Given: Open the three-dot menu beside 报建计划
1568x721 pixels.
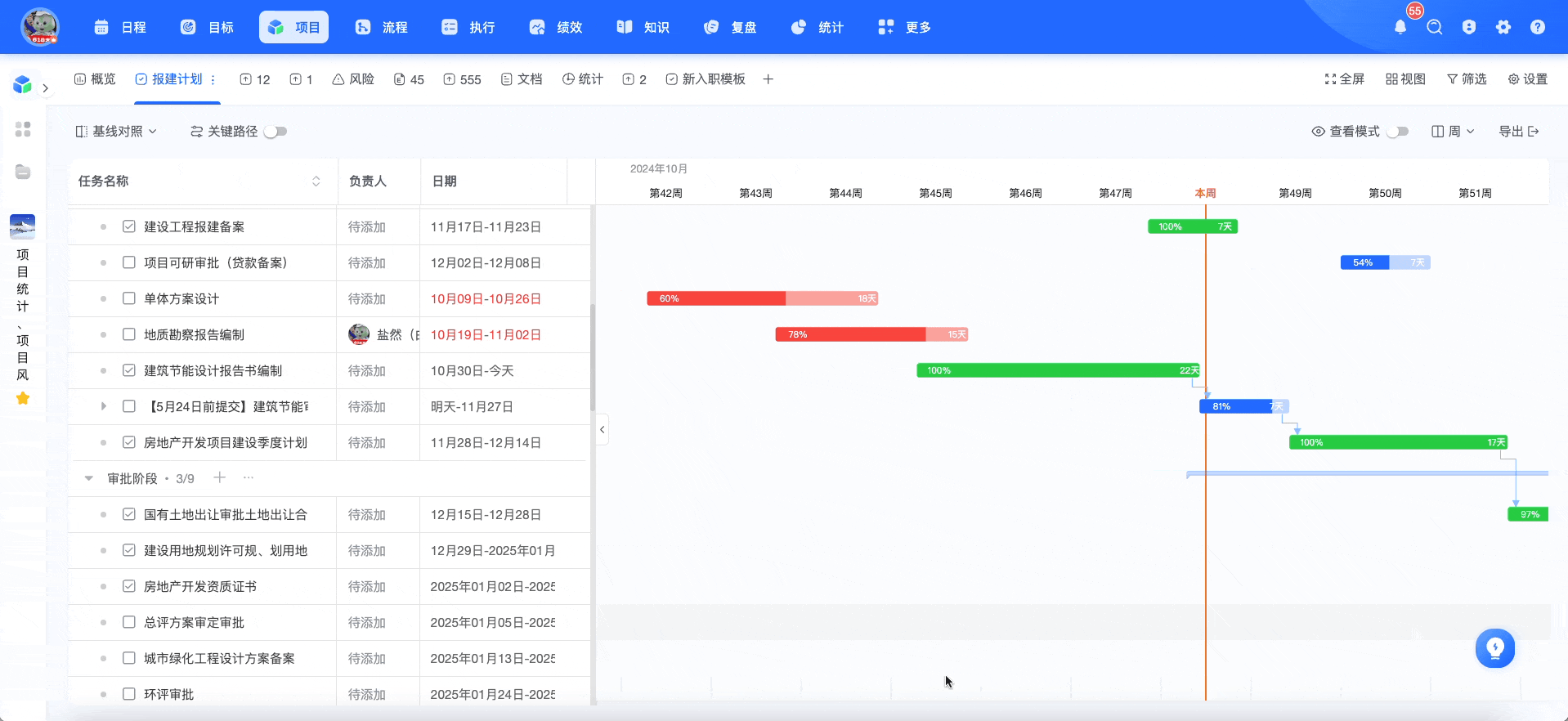Looking at the screenshot, I should click(x=213, y=79).
